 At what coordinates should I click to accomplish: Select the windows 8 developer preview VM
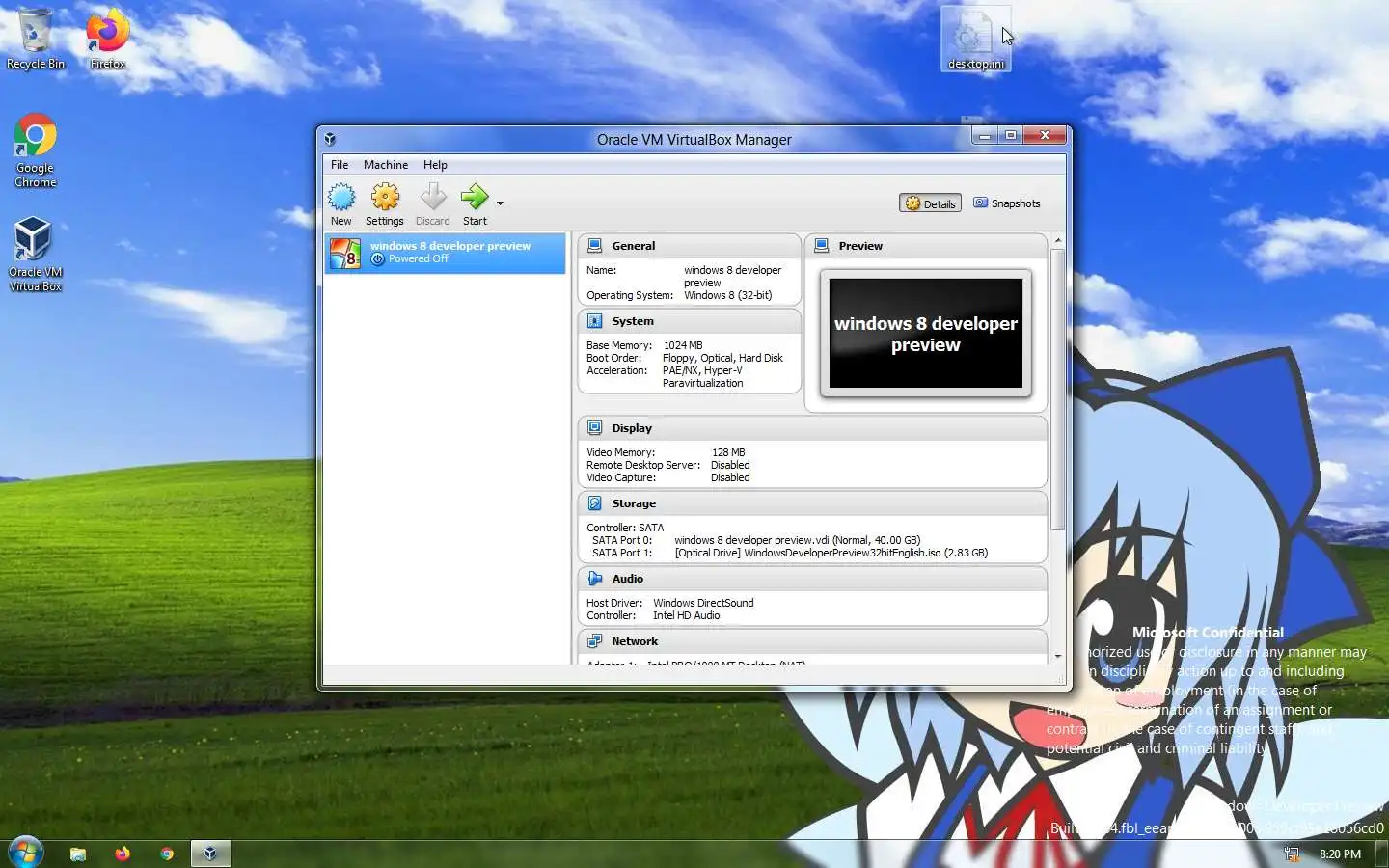click(x=445, y=253)
